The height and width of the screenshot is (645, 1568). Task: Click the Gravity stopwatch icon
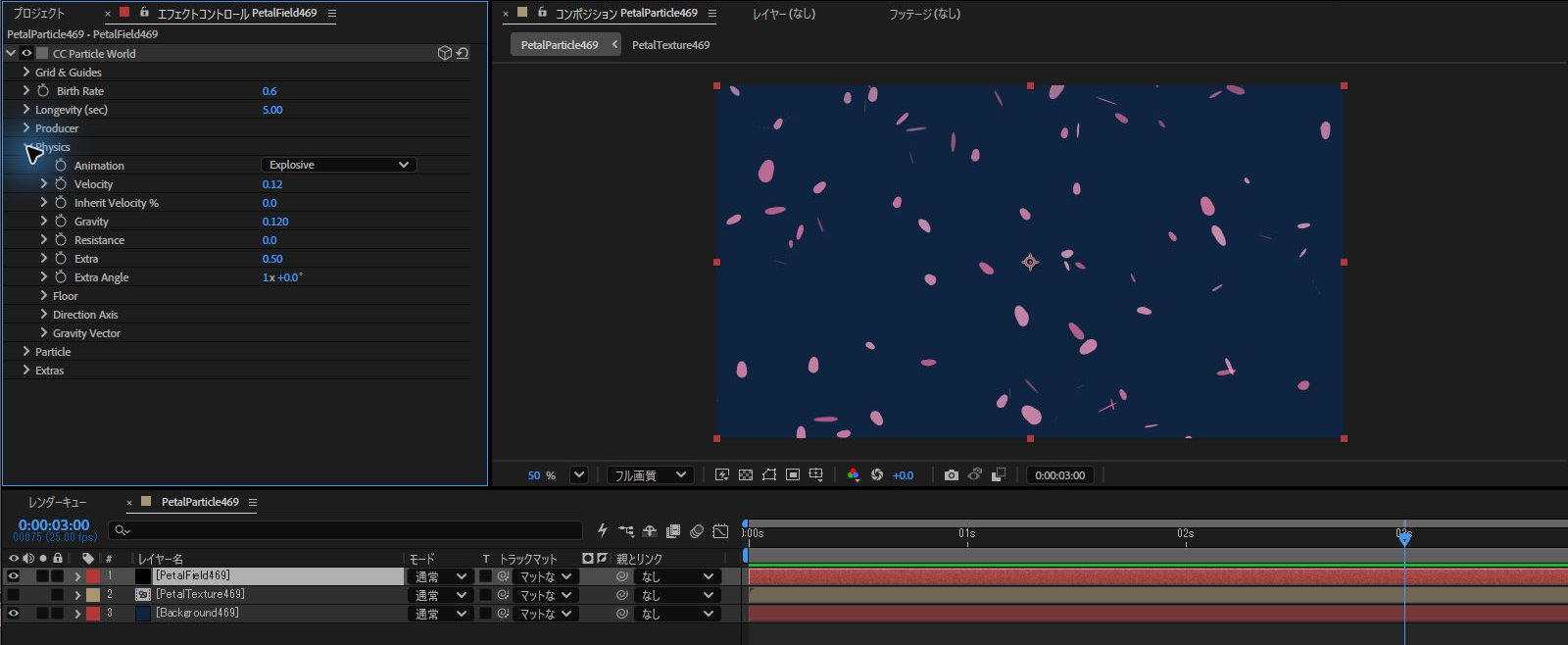pyautogui.click(x=61, y=221)
